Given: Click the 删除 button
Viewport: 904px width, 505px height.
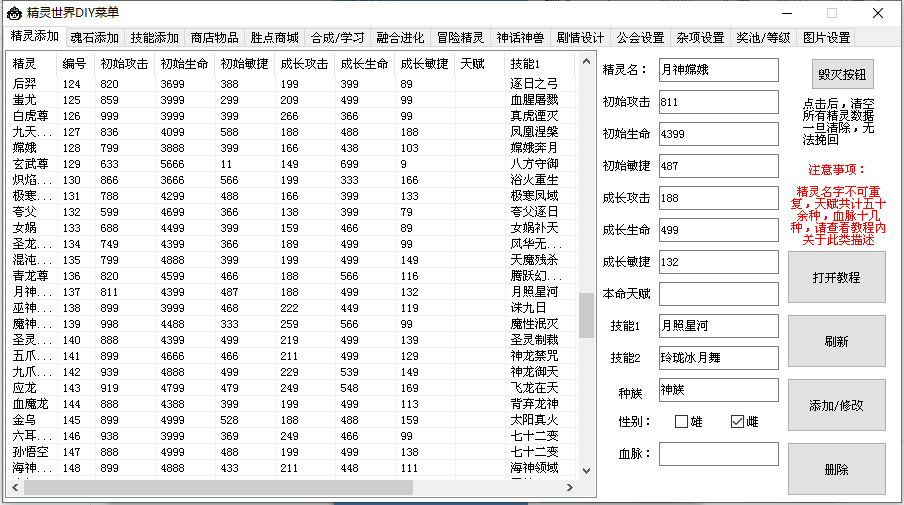Looking at the screenshot, I should pyautogui.click(x=837, y=469).
